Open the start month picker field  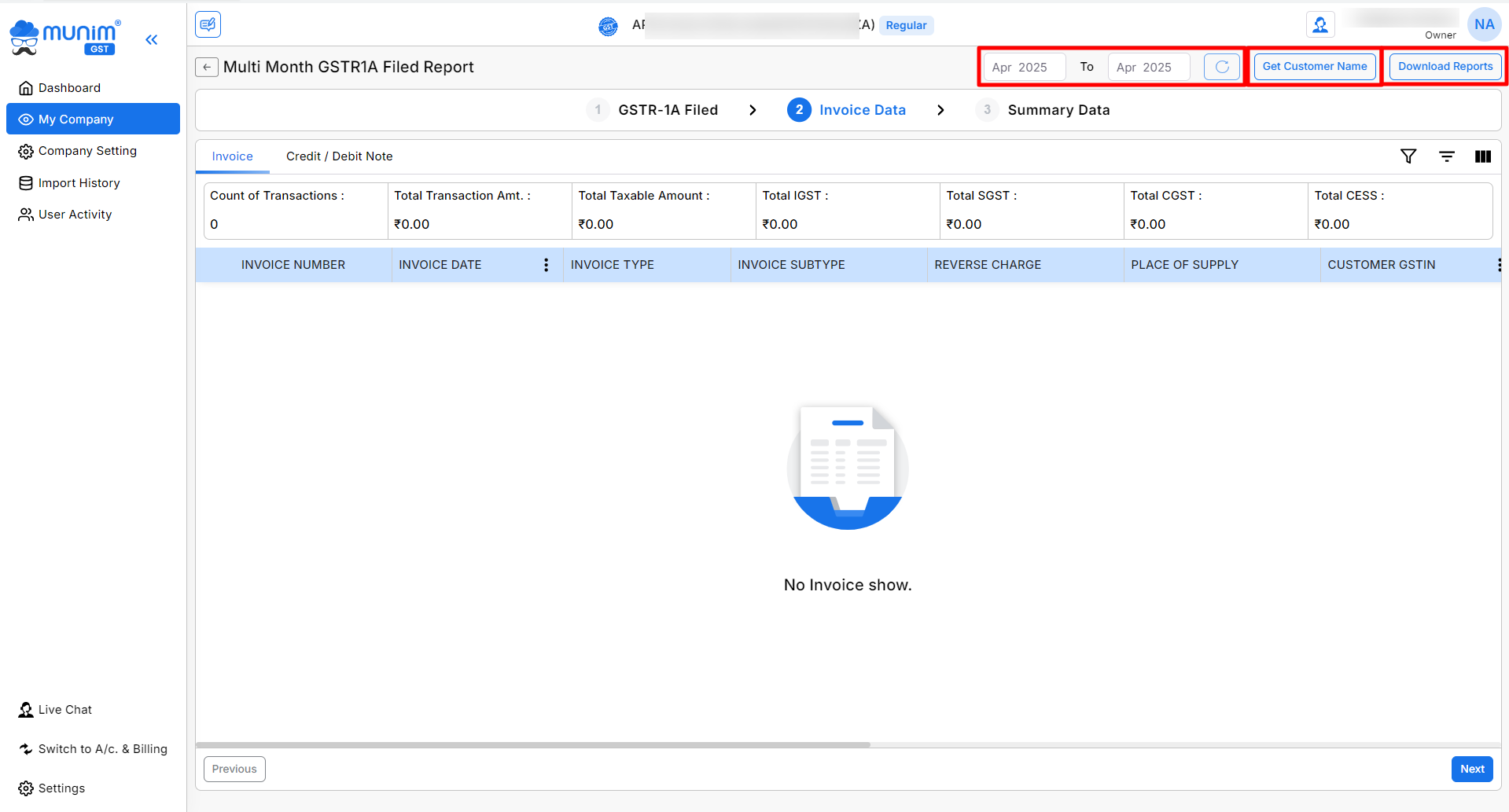[x=1024, y=67]
